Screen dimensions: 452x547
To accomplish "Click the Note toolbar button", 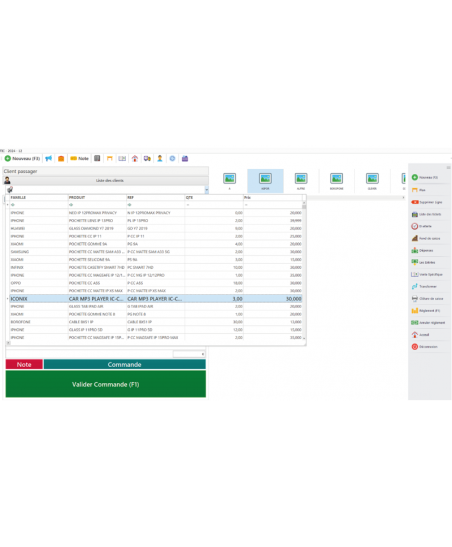I will pyautogui.click(x=80, y=159).
